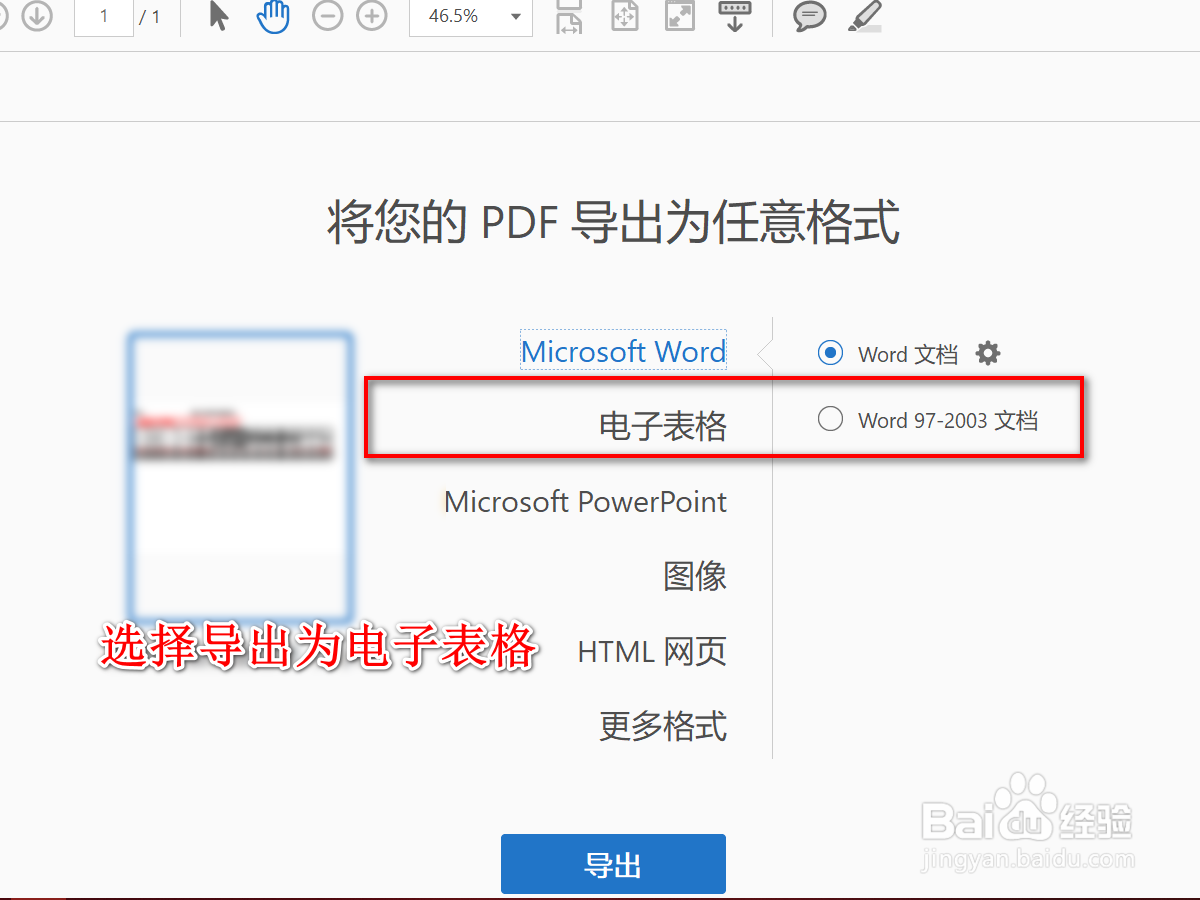Select the Word 97-2003 文档 radio button
The width and height of the screenshot is (1200, 900).
click(830, 419)
